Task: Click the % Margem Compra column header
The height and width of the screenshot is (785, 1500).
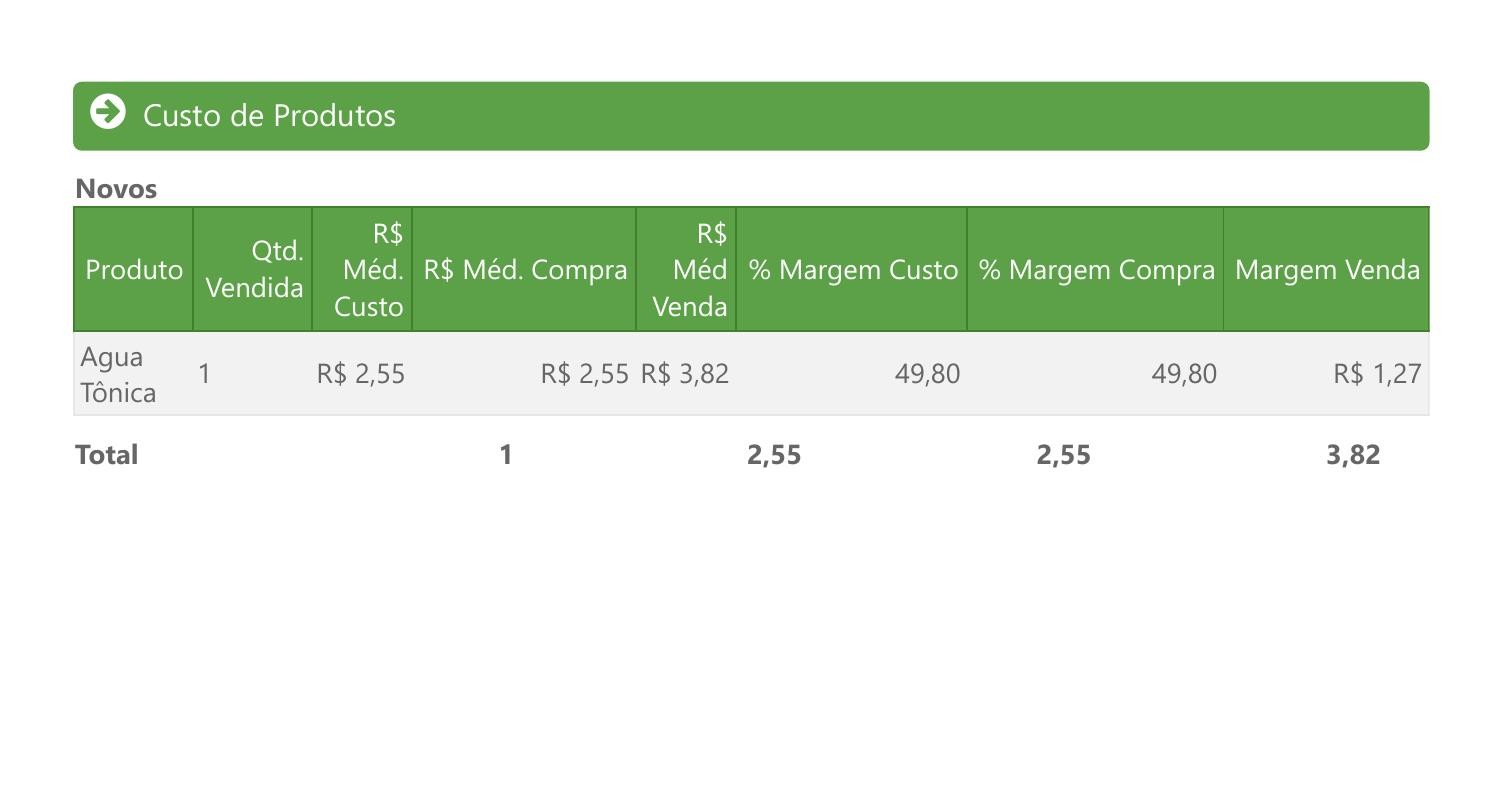Action: tap(1096, 270)
